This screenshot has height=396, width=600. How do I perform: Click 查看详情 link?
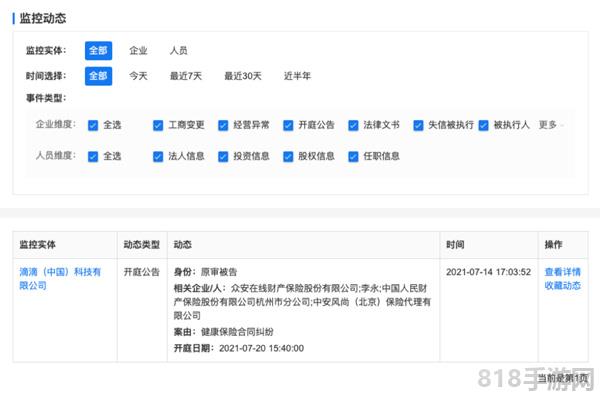pos(562,272)
